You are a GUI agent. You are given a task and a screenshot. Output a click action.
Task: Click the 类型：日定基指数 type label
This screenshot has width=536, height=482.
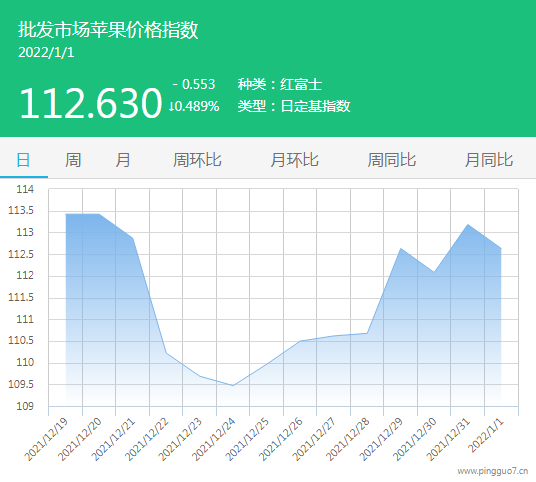[294, 106]
